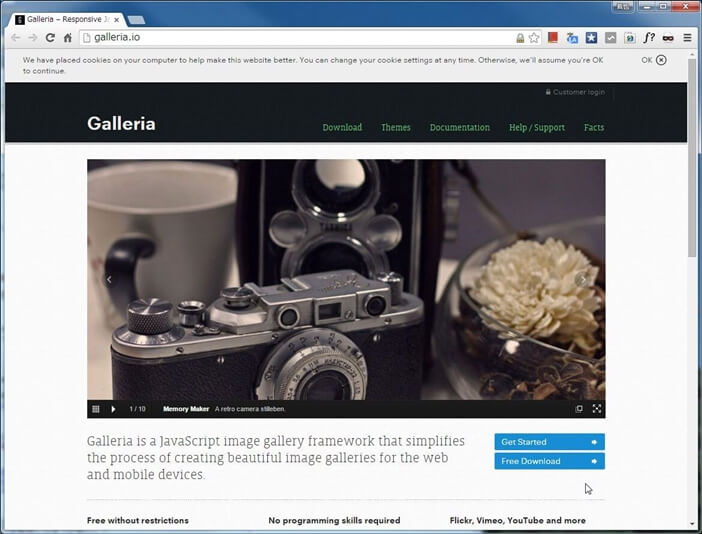This screenshot has width=702, height=534.
Task: Go to the Documentation page
Action: (459, 128)
